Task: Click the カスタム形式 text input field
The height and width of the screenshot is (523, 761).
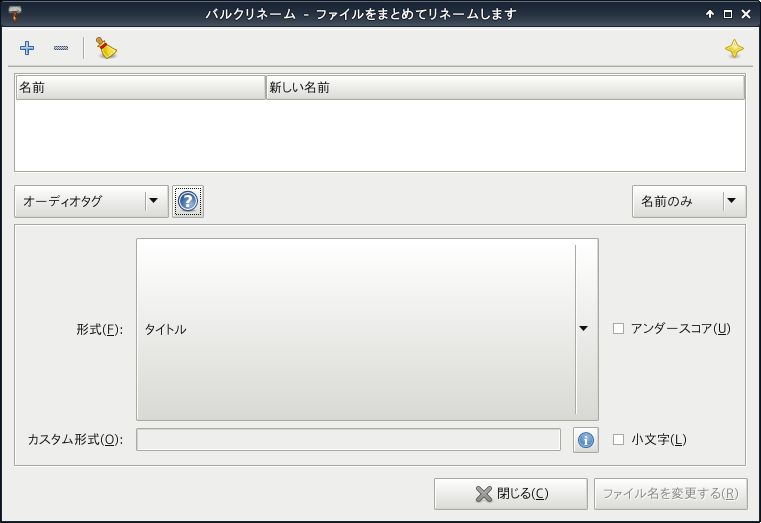Action: point(348,440)
